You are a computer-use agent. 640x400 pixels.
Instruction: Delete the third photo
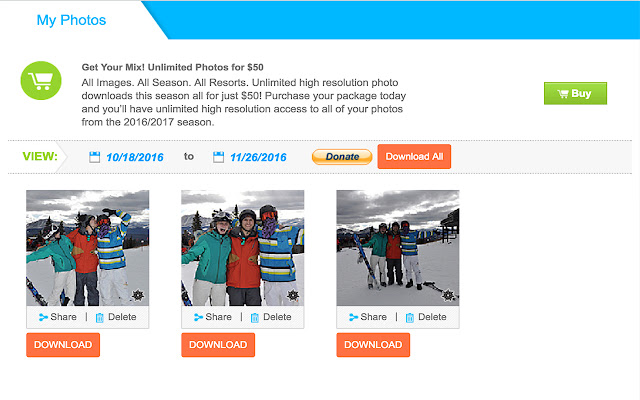click(425, 317)
